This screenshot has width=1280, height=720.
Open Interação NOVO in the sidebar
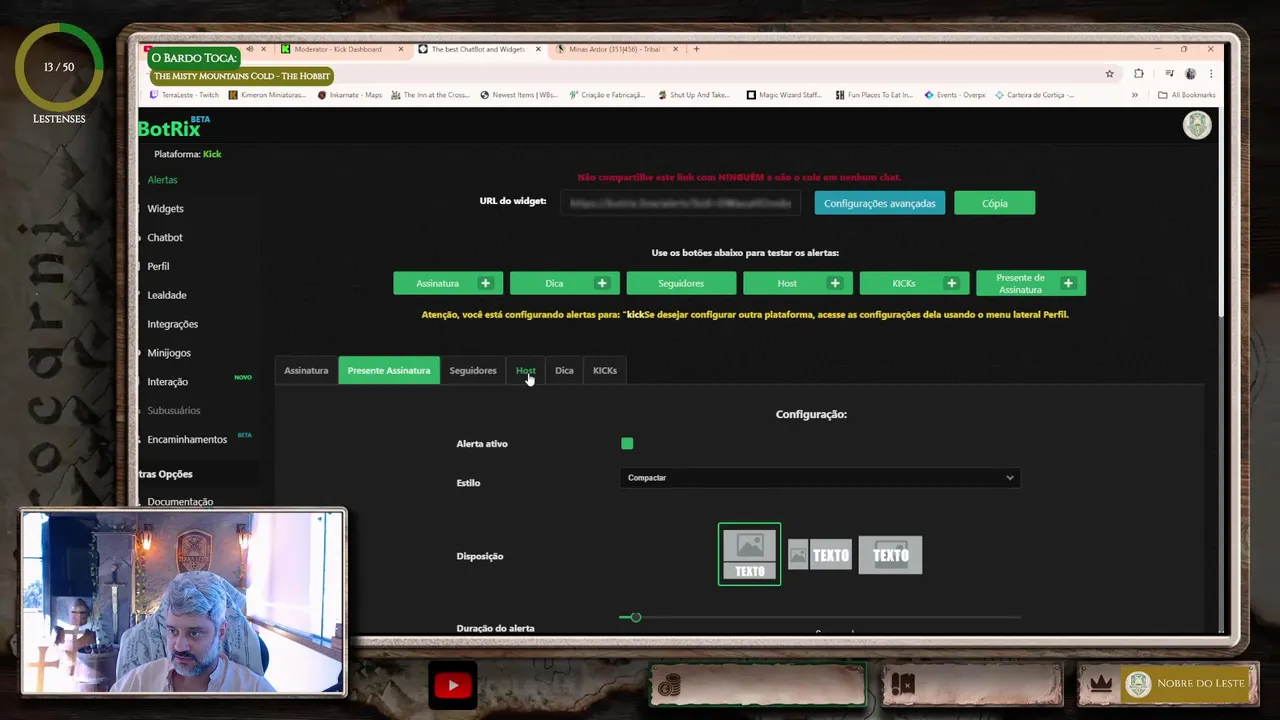[168, 382]
